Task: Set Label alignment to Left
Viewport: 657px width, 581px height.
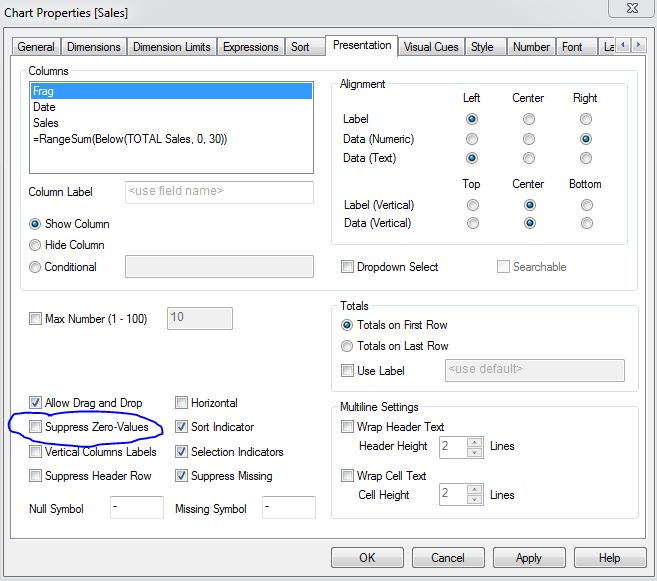Action: (472, 119)
